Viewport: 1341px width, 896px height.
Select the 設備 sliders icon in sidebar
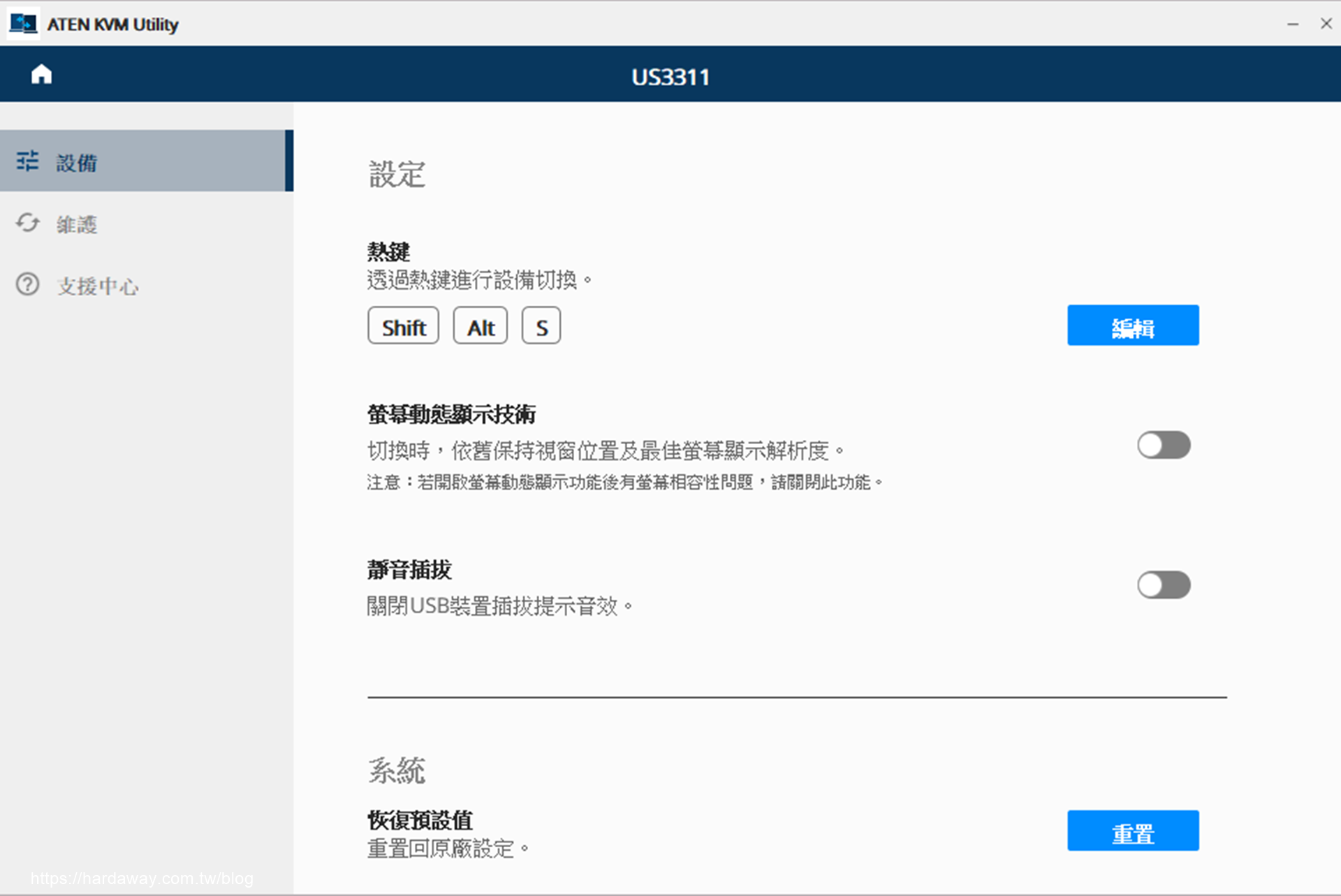coord(28,161)
